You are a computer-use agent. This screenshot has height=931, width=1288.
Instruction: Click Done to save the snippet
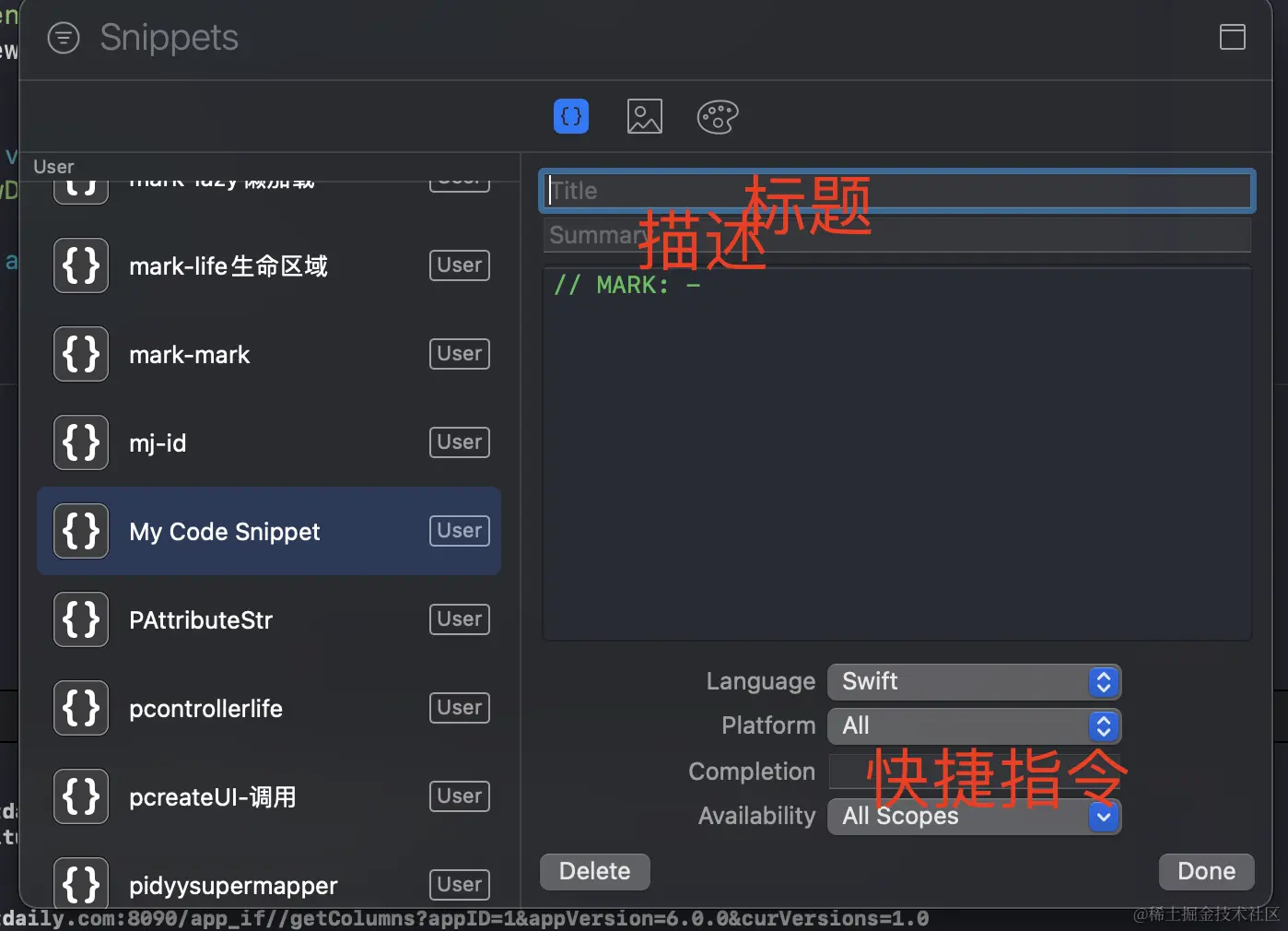click(x=1207, y=871)
